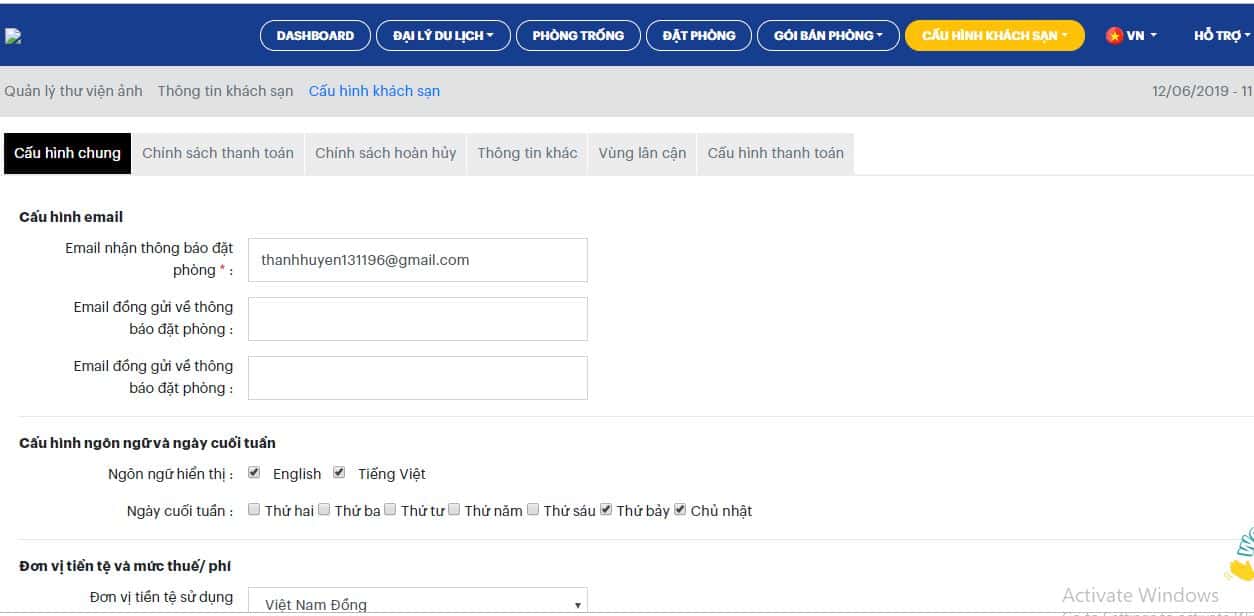Image resolution: width=1254 pixels, height=616 pixels.
Task: Uncheck the Chủ nhật weekend checkbox
Action: click(680, 510)
